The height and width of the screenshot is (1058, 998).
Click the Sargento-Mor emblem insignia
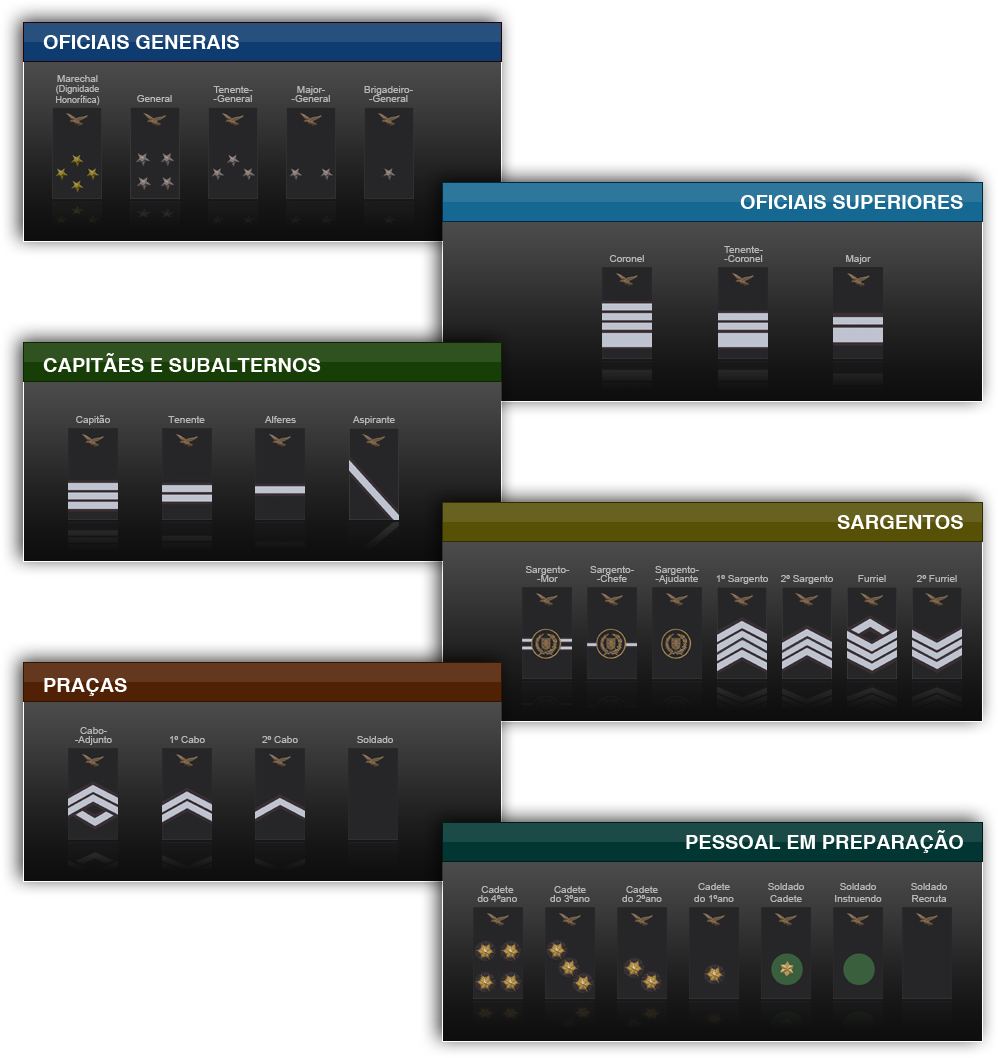(547, 633)
